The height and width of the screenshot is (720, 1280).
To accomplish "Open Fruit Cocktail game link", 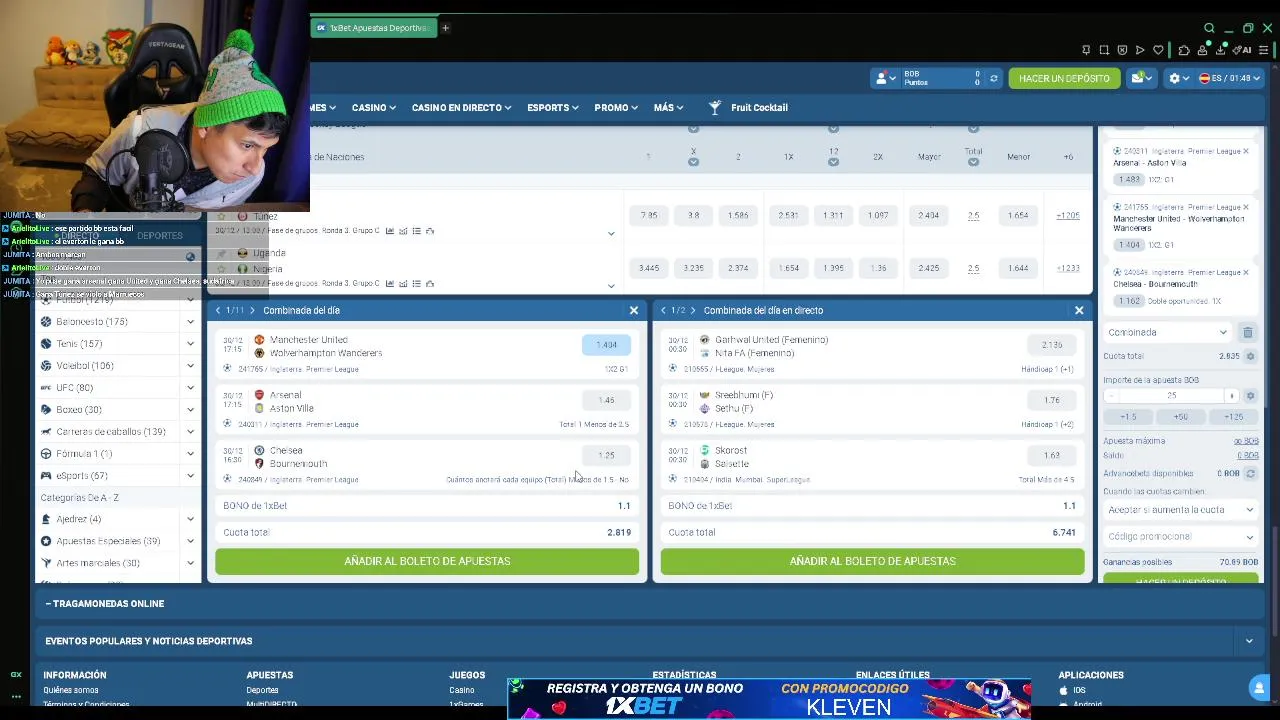I will [x=749, y=108].
